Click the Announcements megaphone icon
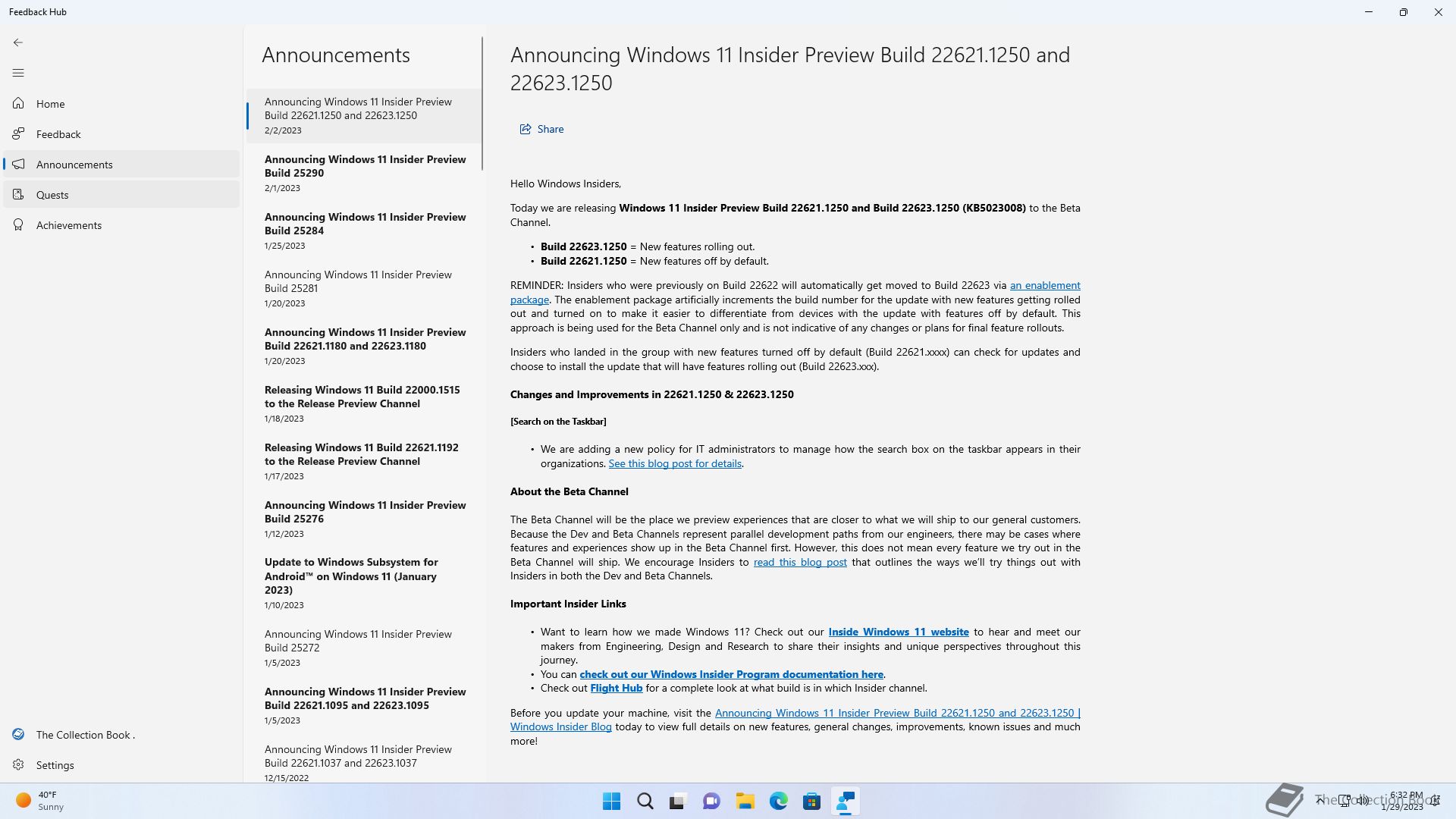 pos(18,164)
